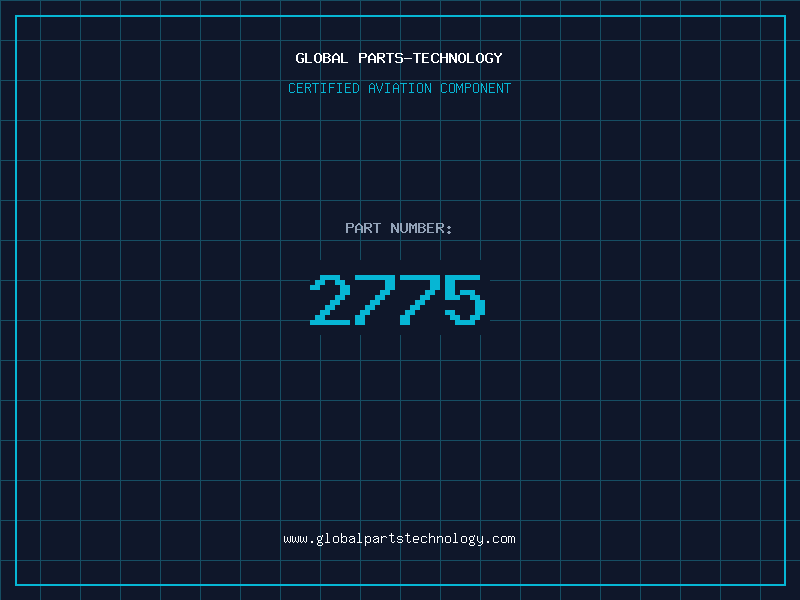Viewport: 800px width, 600px height.
Task: Select the part number 2775
Action: (398, 299)
